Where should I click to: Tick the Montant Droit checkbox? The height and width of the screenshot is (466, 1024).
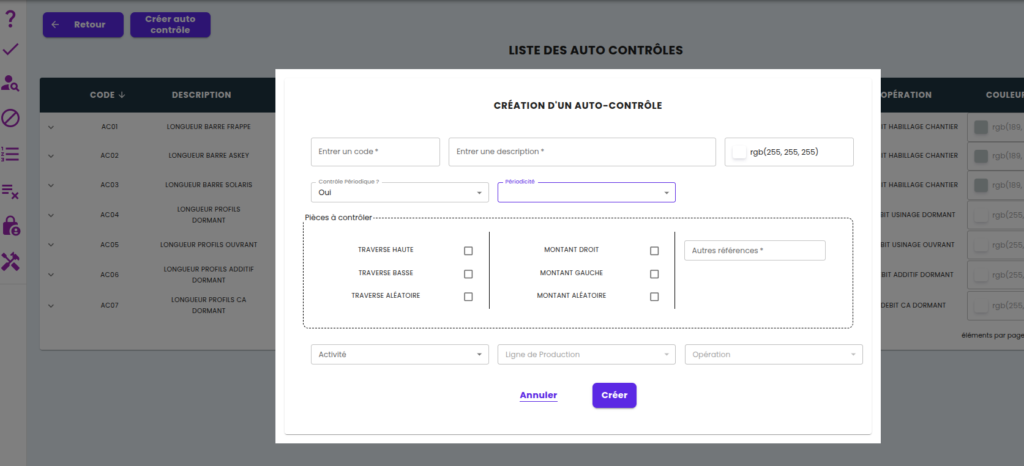click(x=654, y=251)
